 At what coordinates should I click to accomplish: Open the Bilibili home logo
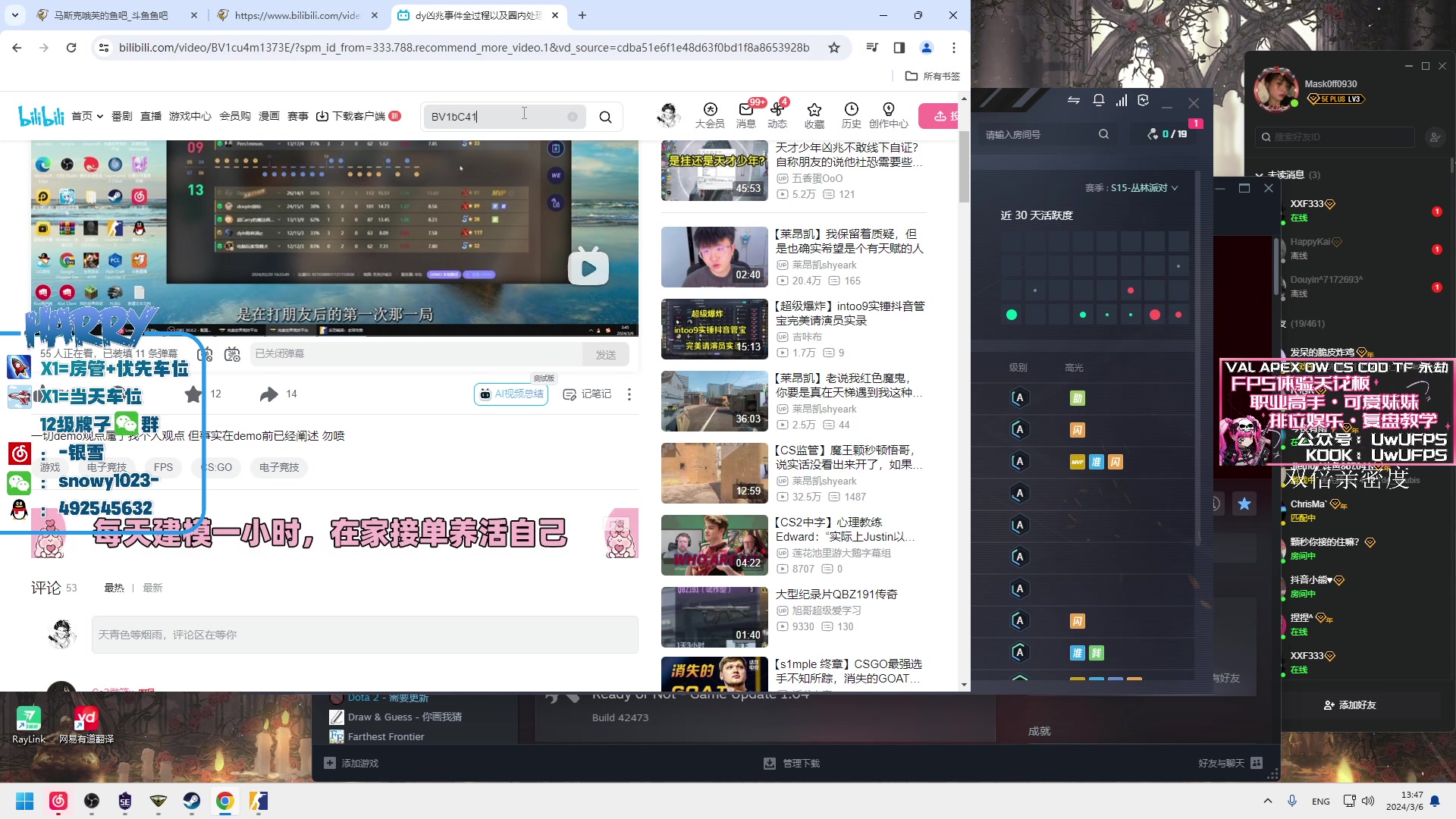[41, 116]
